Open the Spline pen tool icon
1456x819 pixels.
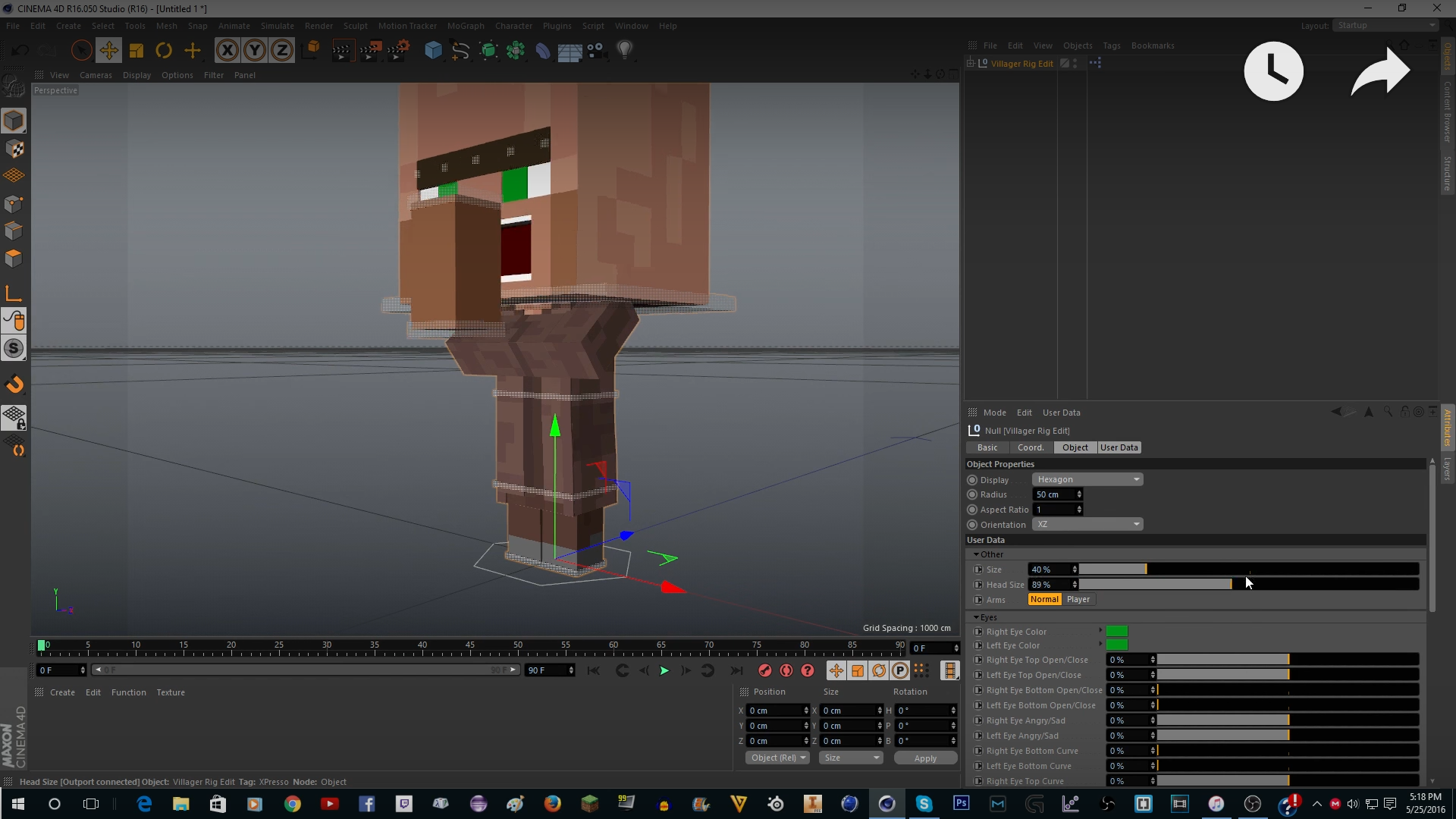coord(460,51)
